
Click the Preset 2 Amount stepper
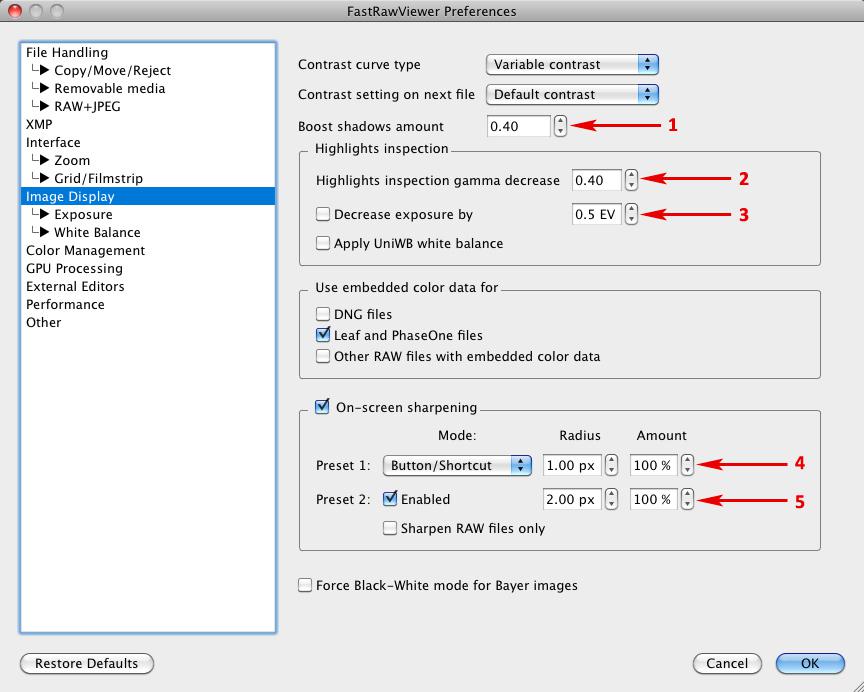(687, 499)
